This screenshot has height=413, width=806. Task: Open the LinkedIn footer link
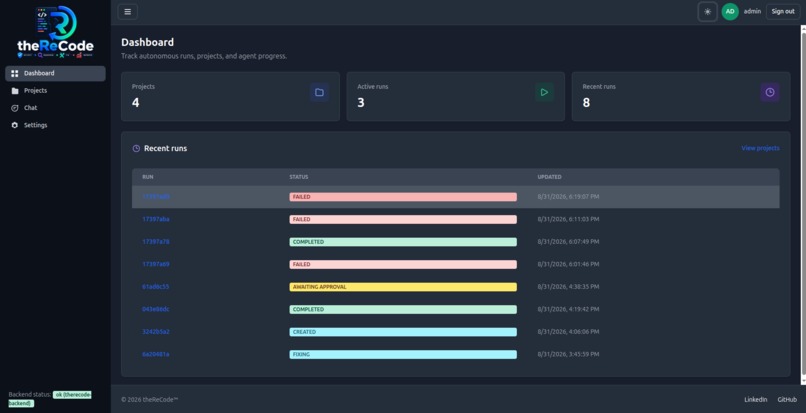tap(756, 400)
